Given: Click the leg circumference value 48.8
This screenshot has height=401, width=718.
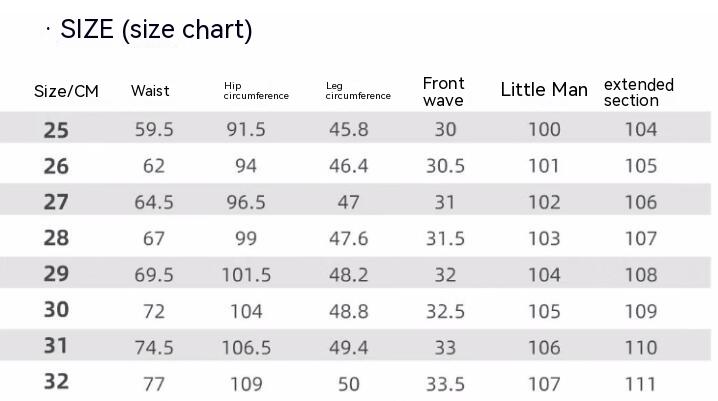Looking at the screenshot, I should click(x=348, y=311).
